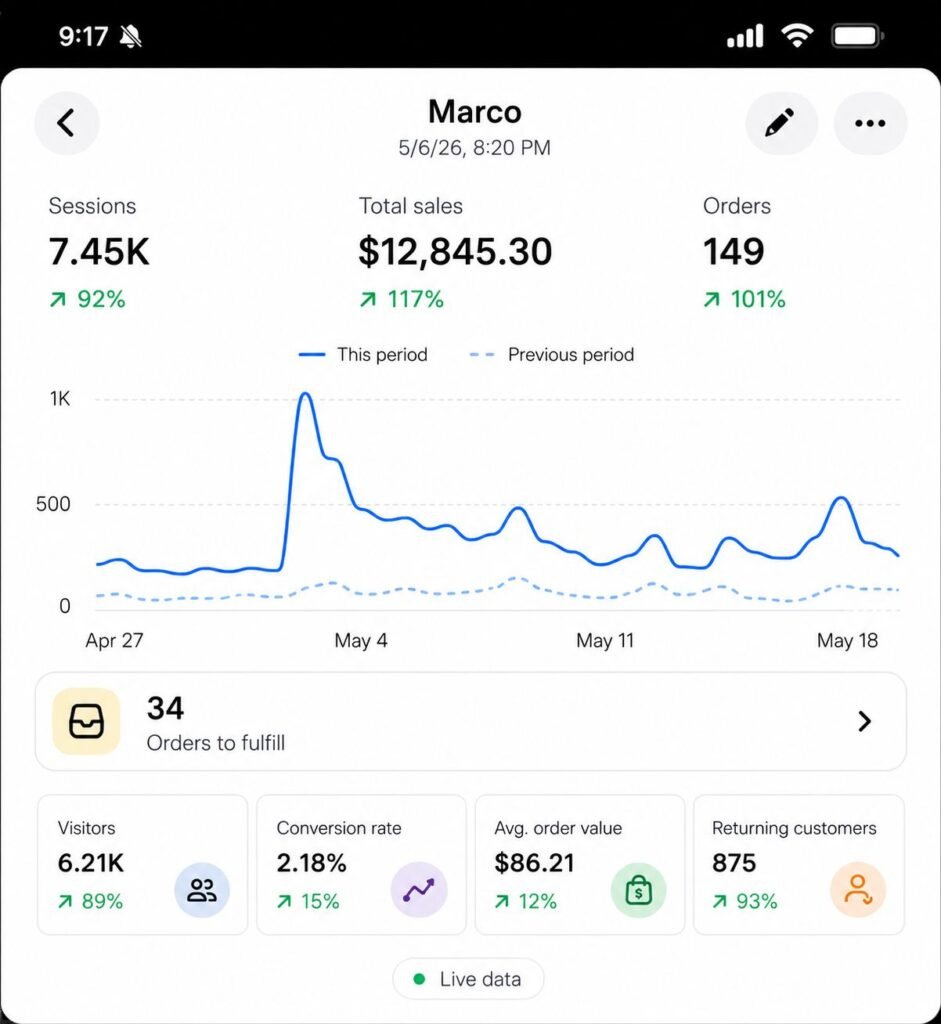
Task: Tap the silent bell icon in status bar
Action: (131, 37)
